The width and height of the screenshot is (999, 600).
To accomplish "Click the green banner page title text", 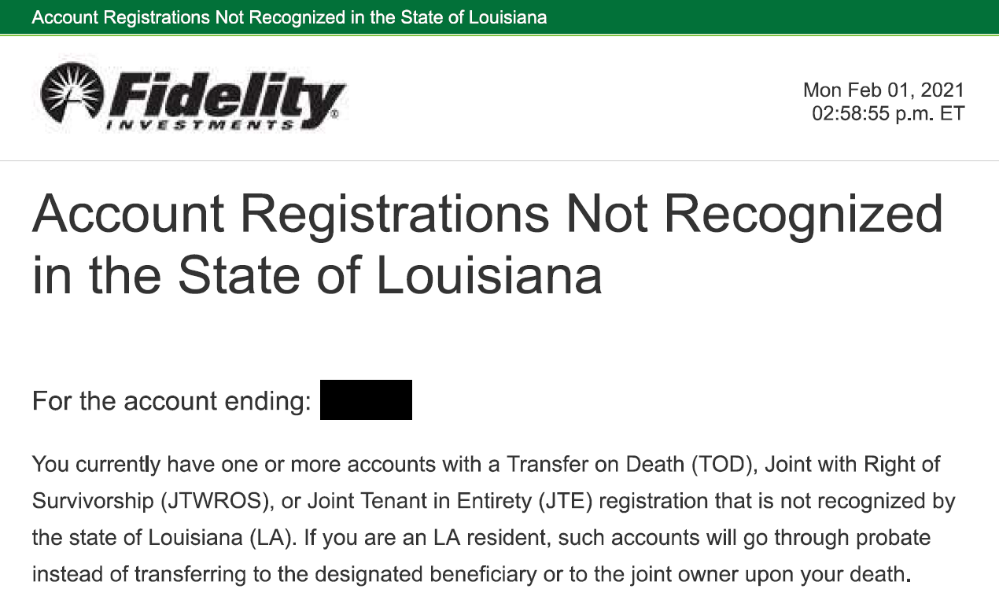I will point(289,18).
